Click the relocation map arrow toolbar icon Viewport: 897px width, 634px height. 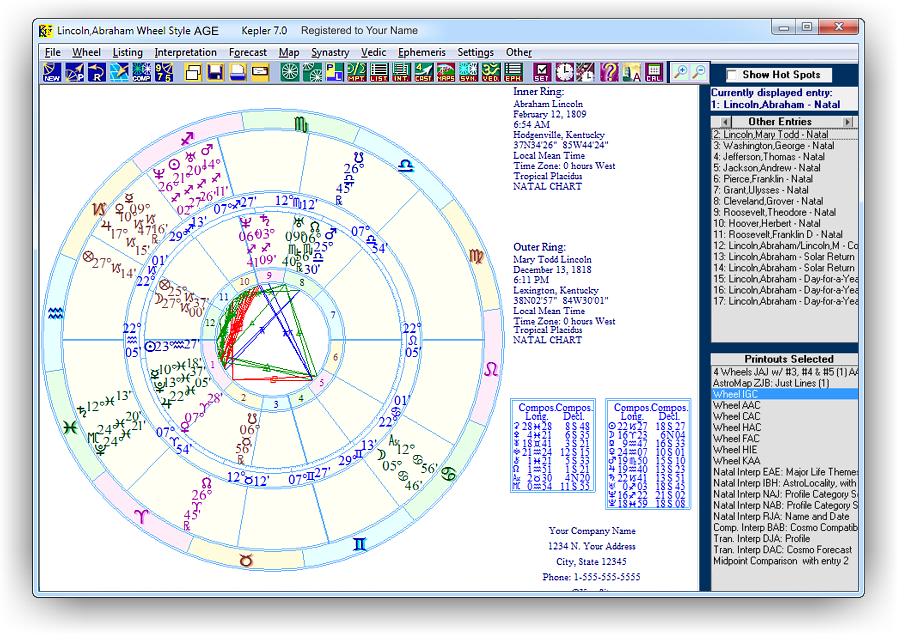click(x=119, y=73)
